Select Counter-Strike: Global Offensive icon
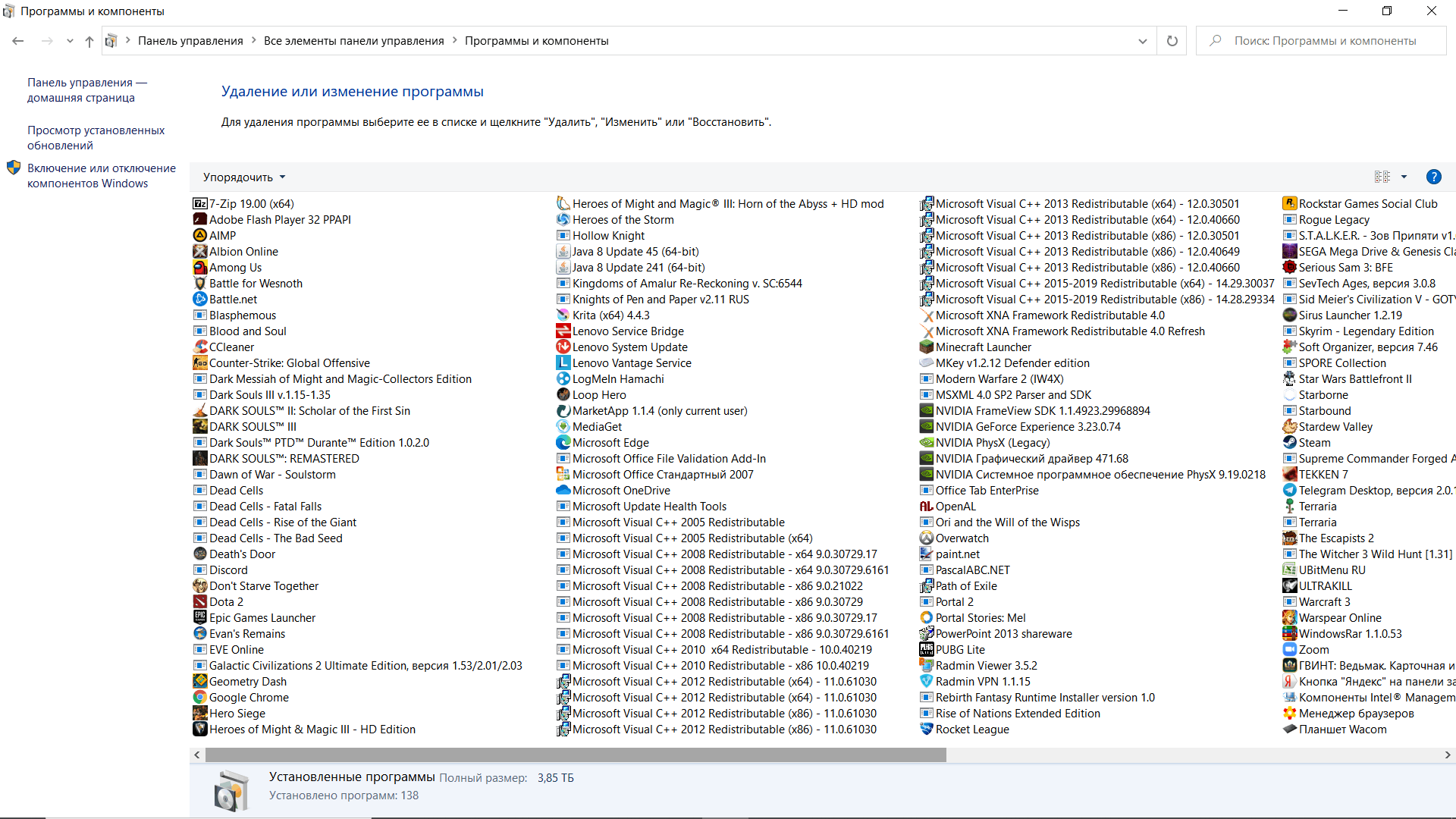The image size is (1456, 819). (x=200, y=362)
